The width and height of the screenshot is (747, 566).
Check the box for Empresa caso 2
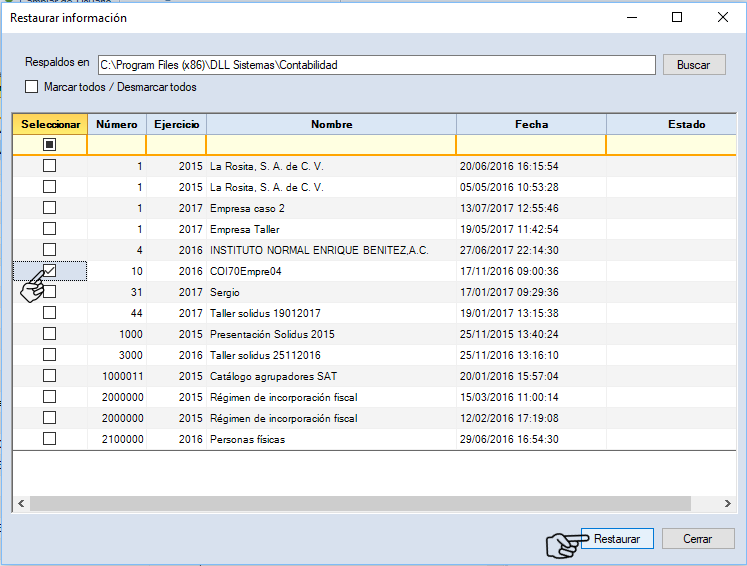coord(49,207)
